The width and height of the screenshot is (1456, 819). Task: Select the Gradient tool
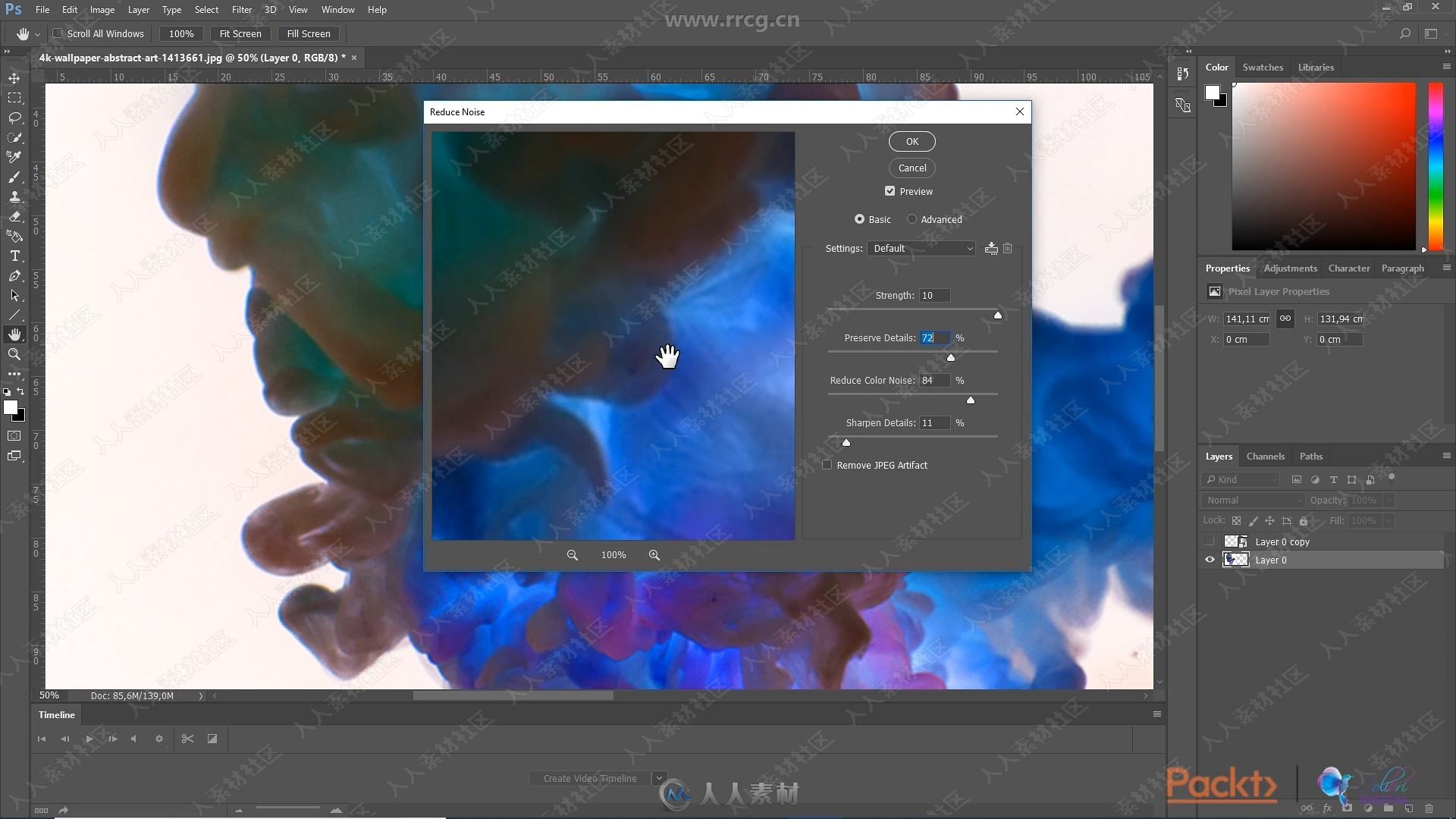click(x=14, y=236)
